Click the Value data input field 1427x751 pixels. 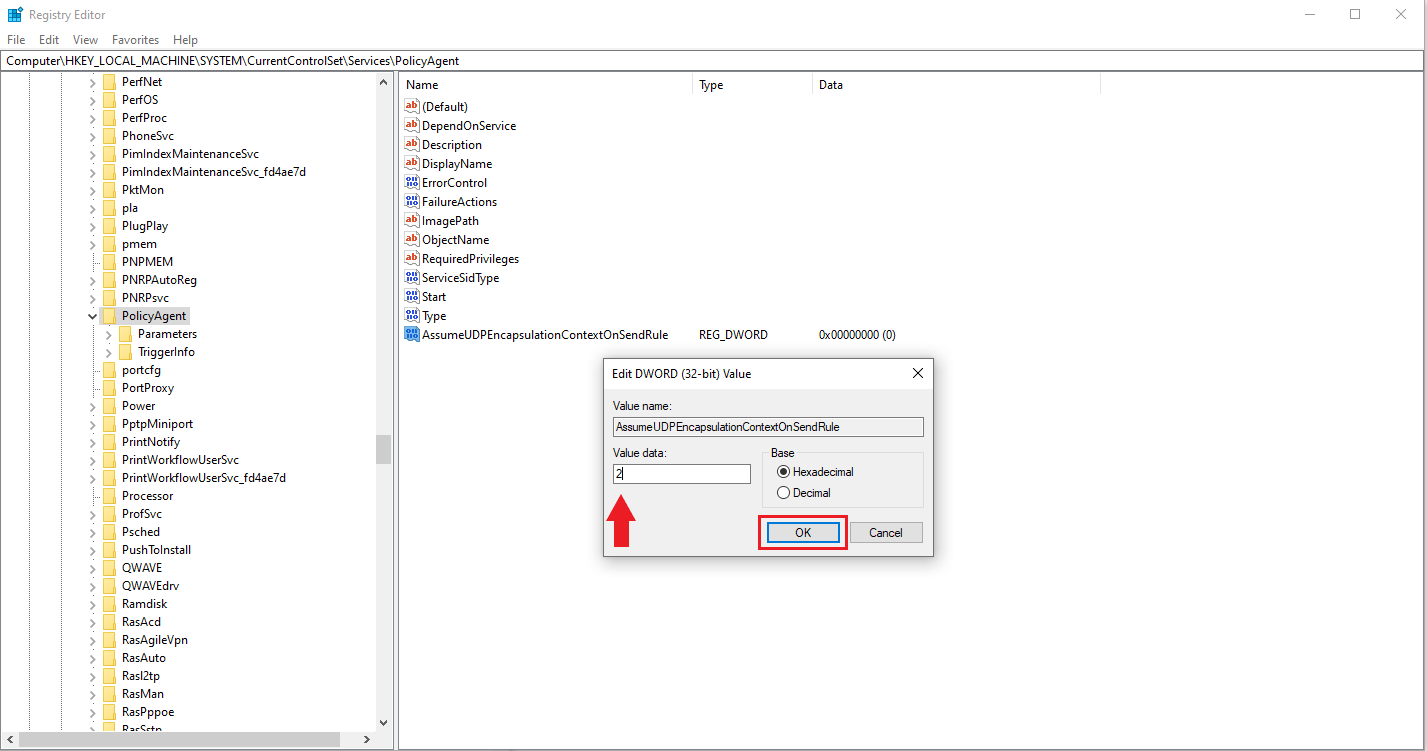click(x=682, y=474)
